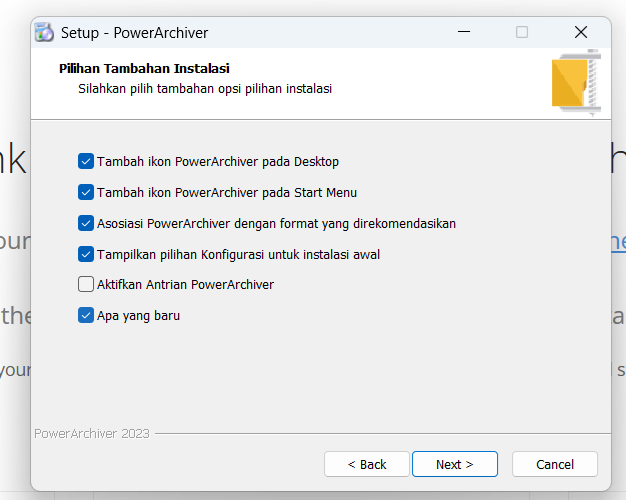Click the Silahkan pilih tambahan opsi subtitle
The image size is (626, 500).
click(204, 88)
